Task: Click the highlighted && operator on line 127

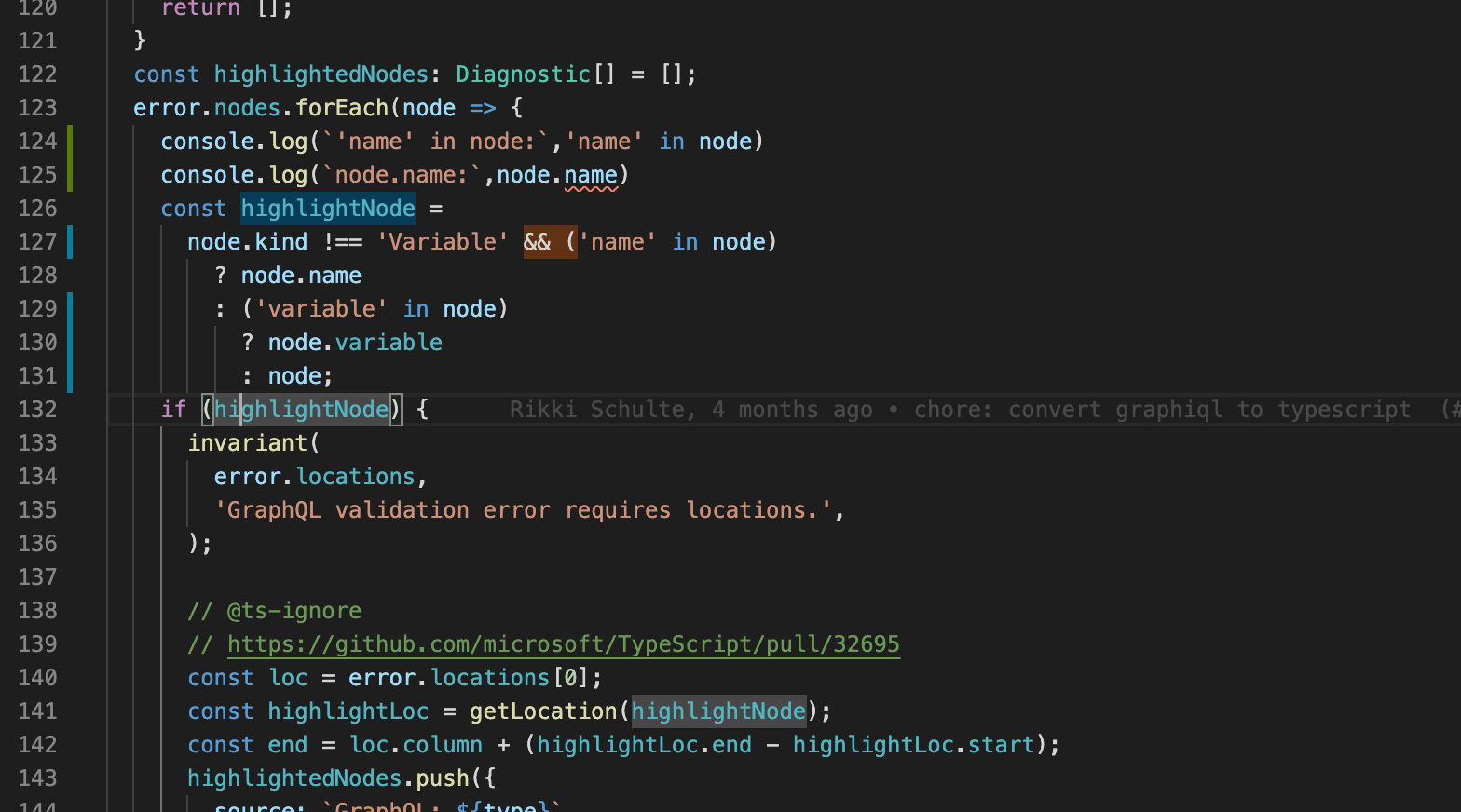Action: (x=538, y=242)
